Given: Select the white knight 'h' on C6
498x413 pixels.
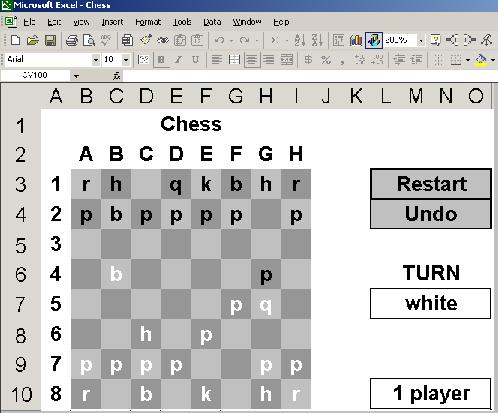Looking at the screenshot, I should point(146,334).
